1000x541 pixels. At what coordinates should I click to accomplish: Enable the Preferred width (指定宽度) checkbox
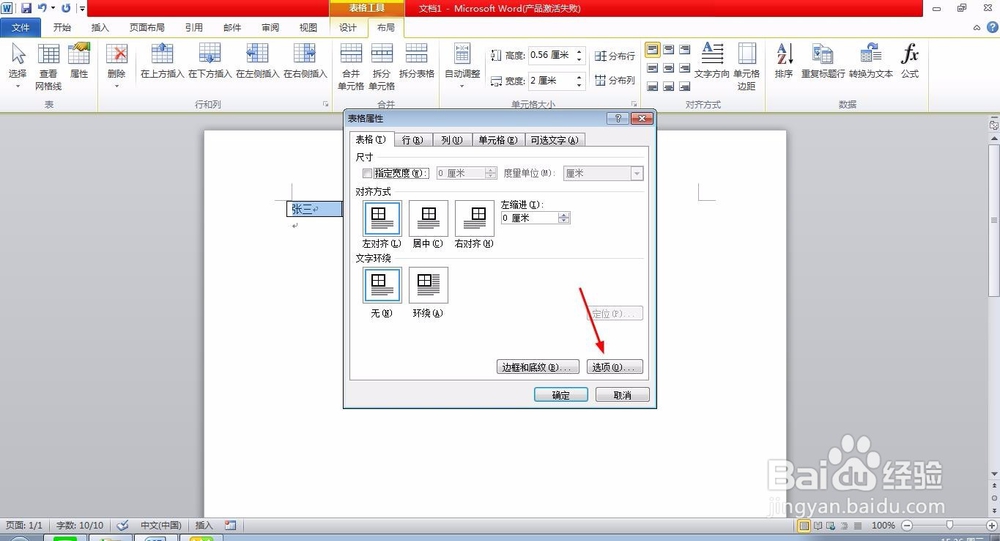(x=367, y=173)
